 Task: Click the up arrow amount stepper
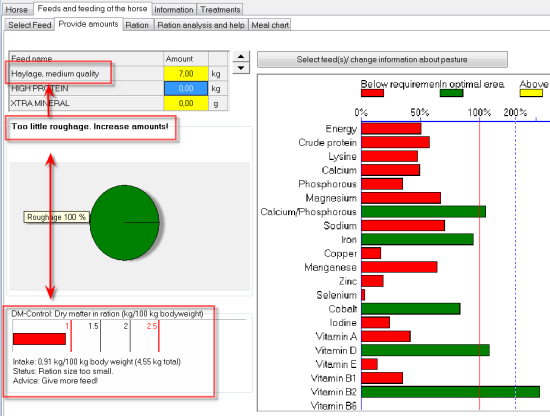coord(241,56)
